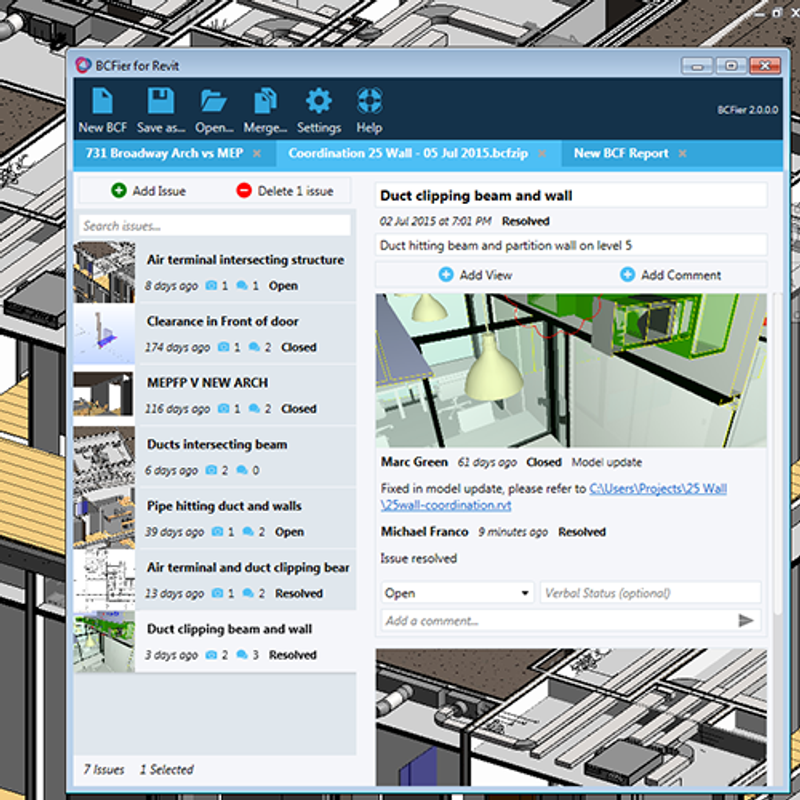The image size is (800, 800).
Task: Click the Add a comment field
Action: (x=559, y=620)
